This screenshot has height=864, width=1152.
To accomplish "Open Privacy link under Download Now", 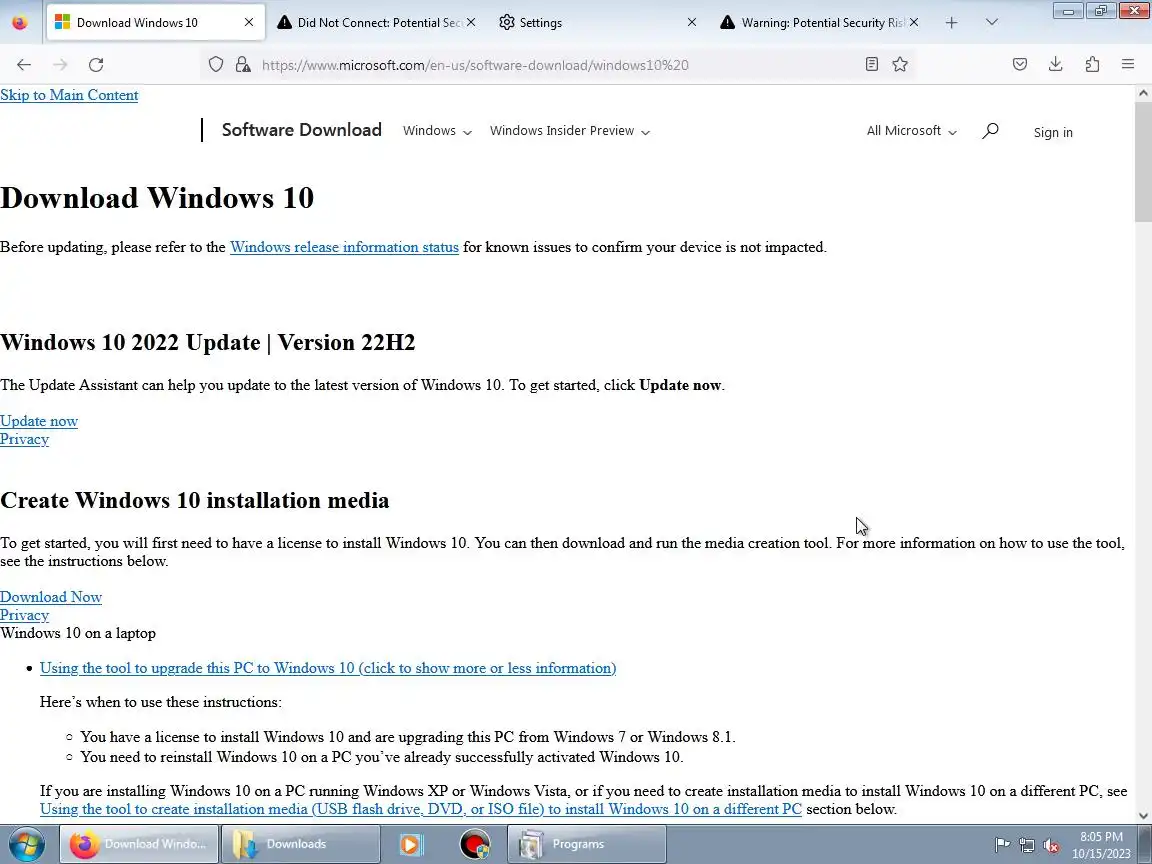I will pyautogui.click(x=24, y=616).
